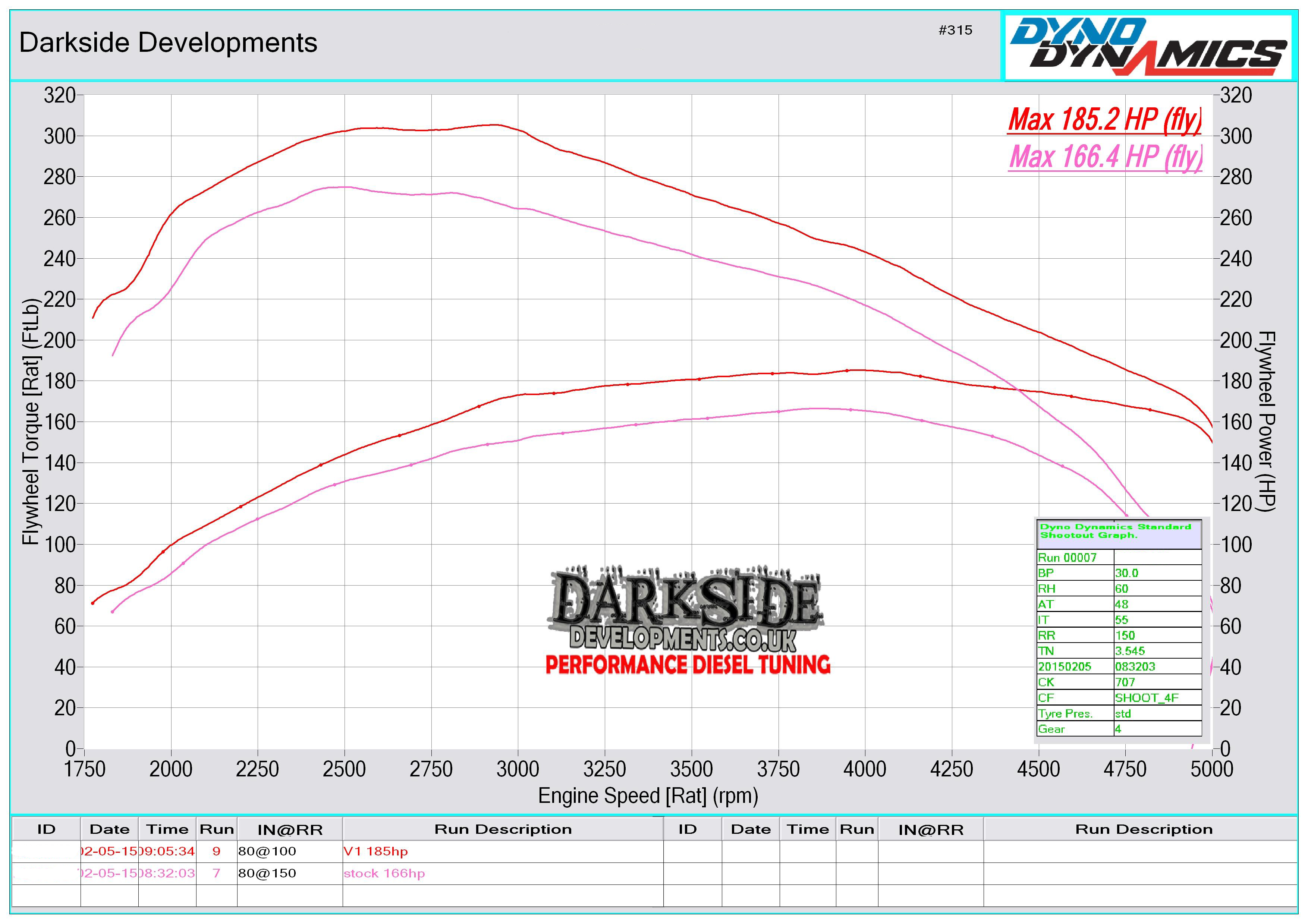1308x924 pixels.
Task: Click the 80@150 cell in stock row
Action: pyautogui.click(x=267, y=873)
